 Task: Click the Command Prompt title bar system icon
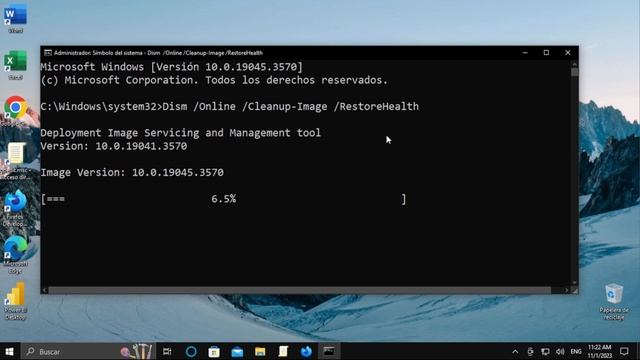[x=48, y=53]
